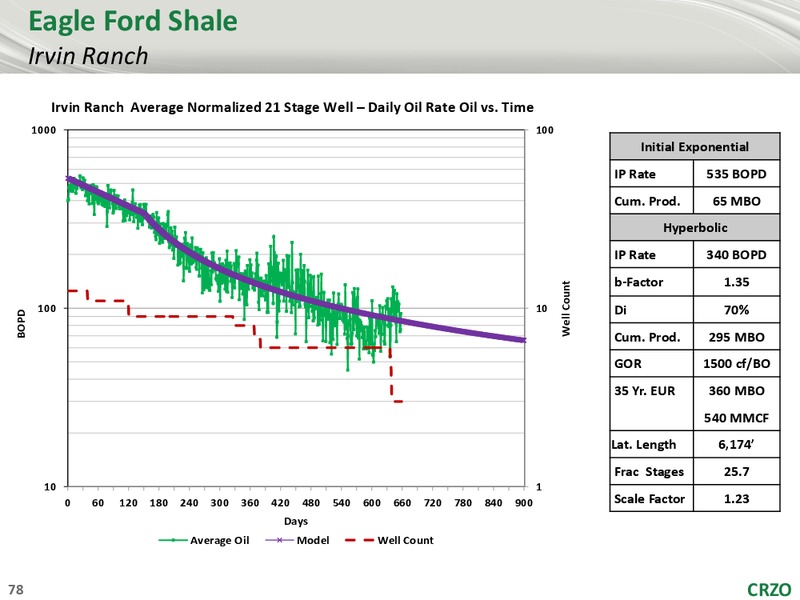
Task: Select the '540 MMCF' EUR value
Action: pos(736,418)
